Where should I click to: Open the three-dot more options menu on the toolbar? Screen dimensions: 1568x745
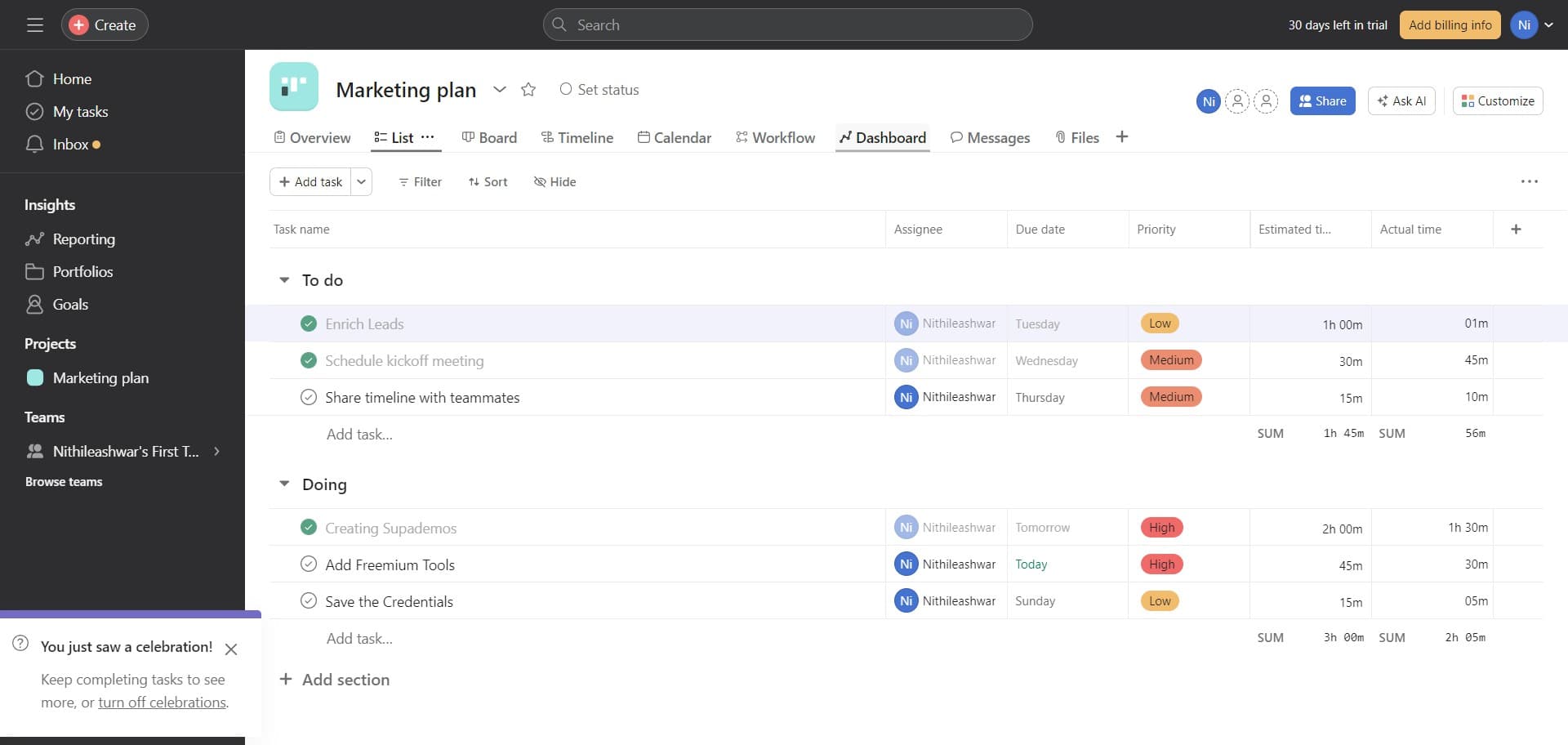pos(1529,181)
